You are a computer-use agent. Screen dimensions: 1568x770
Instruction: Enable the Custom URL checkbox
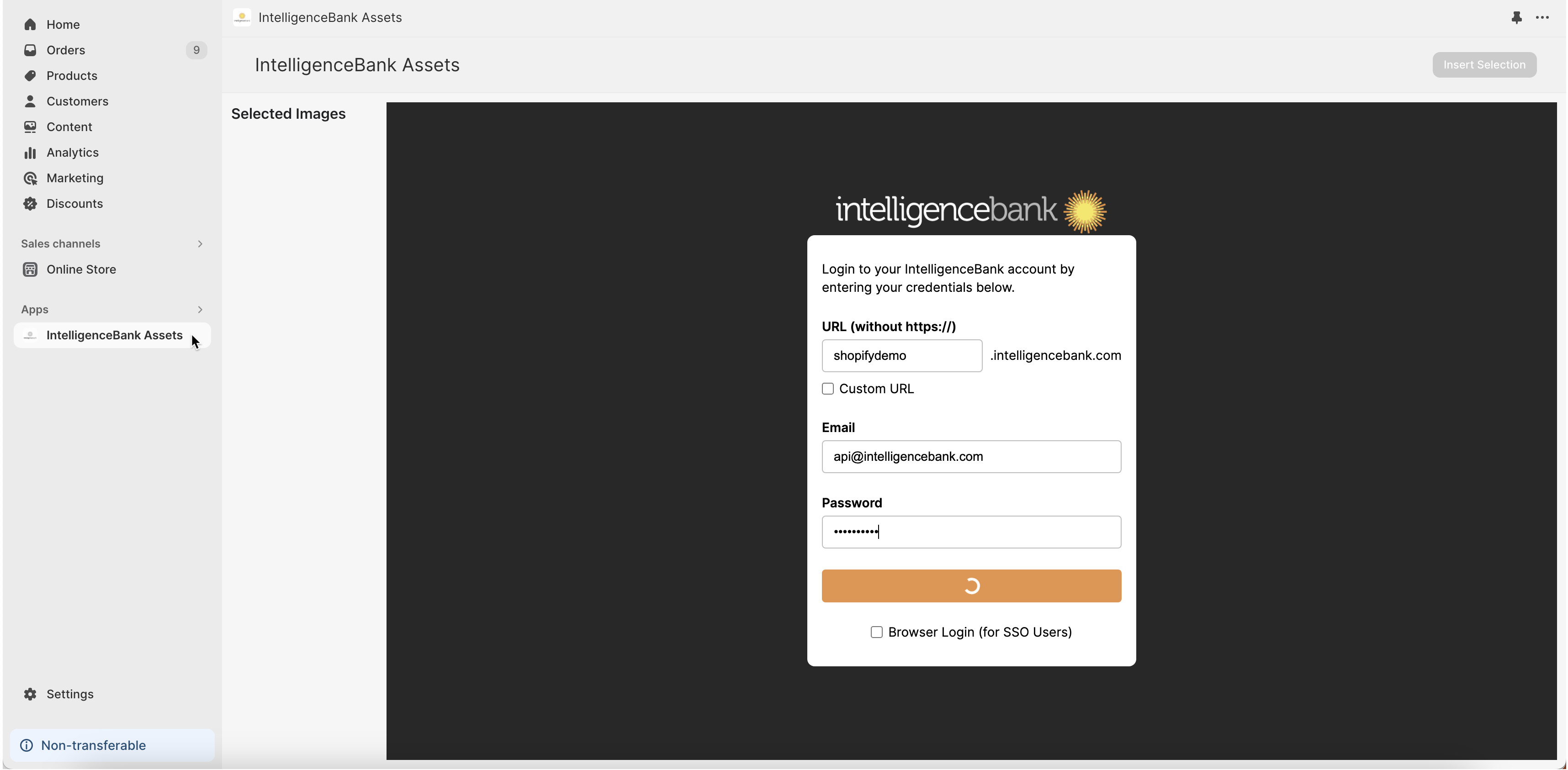828,388
